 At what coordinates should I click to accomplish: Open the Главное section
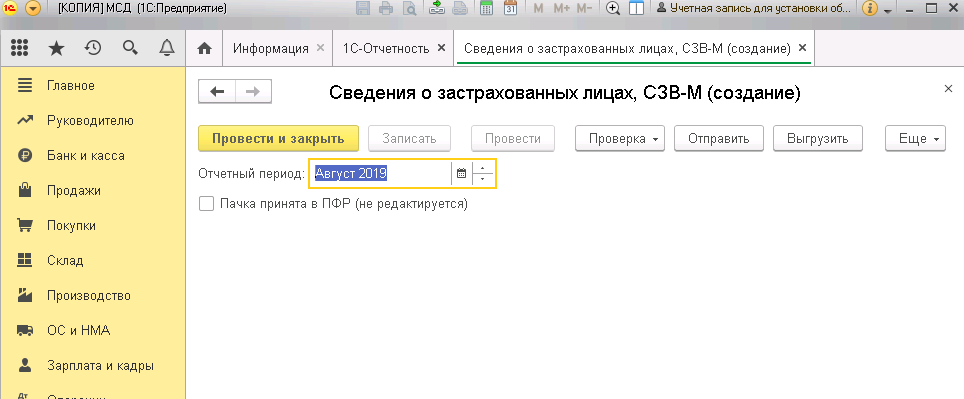92,85
